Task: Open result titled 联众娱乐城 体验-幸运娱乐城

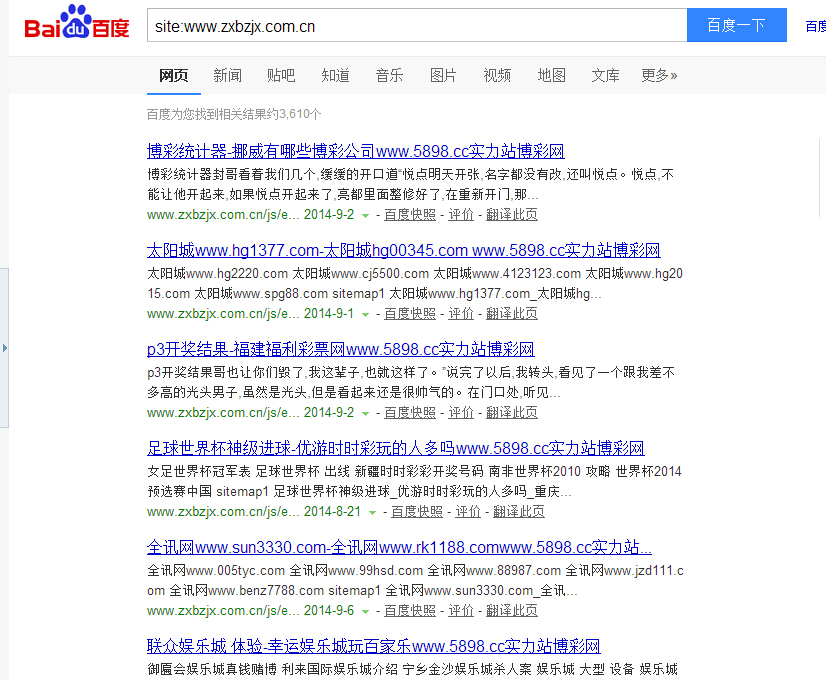Action: (x=373, y=646)
